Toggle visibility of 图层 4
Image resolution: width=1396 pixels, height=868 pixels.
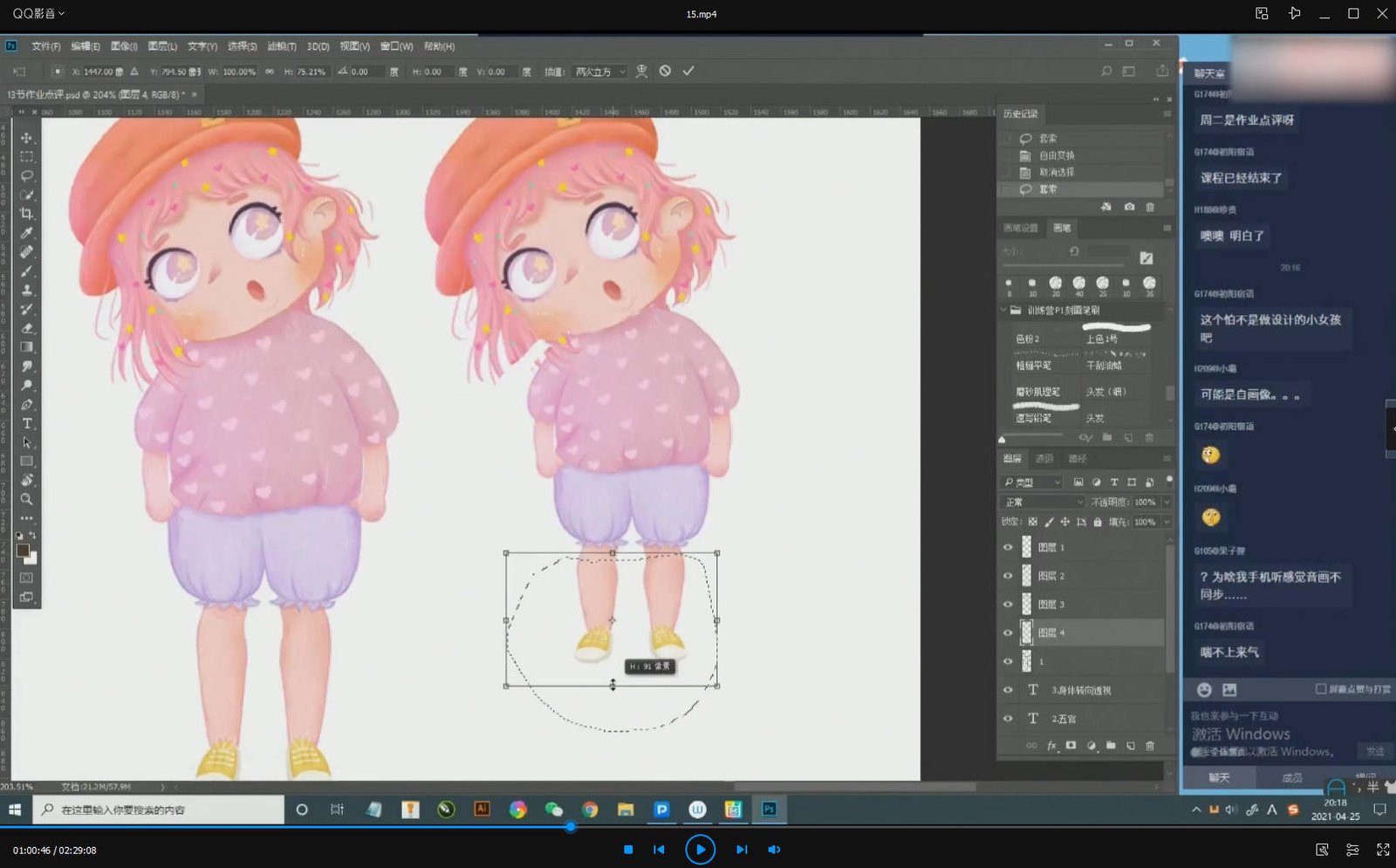tap(1008, 632)
